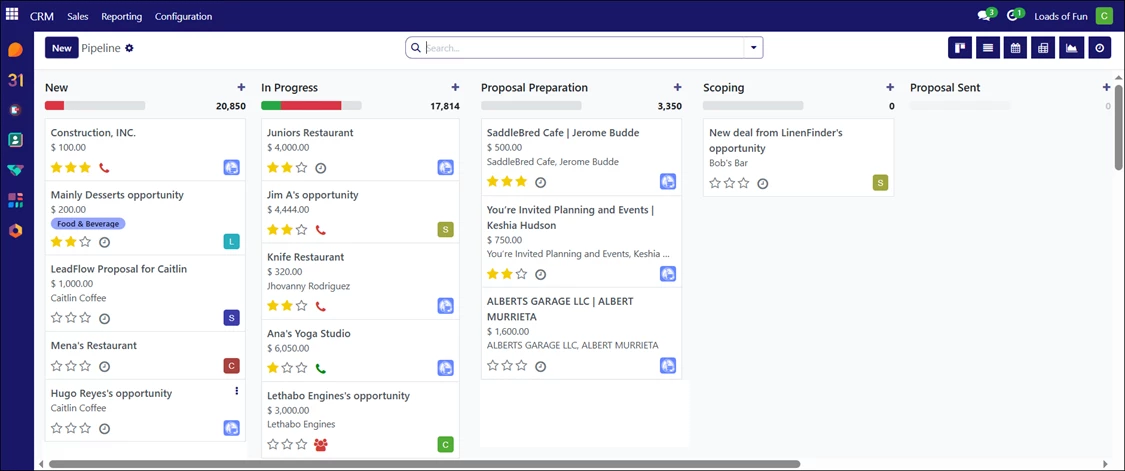
Task: Click the user avatar C in top bar
Action: click(x=1103, y=15)
